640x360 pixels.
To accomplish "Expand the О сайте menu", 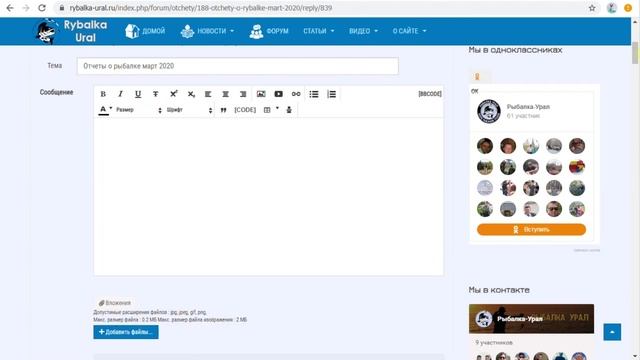I will pos(409,31).
